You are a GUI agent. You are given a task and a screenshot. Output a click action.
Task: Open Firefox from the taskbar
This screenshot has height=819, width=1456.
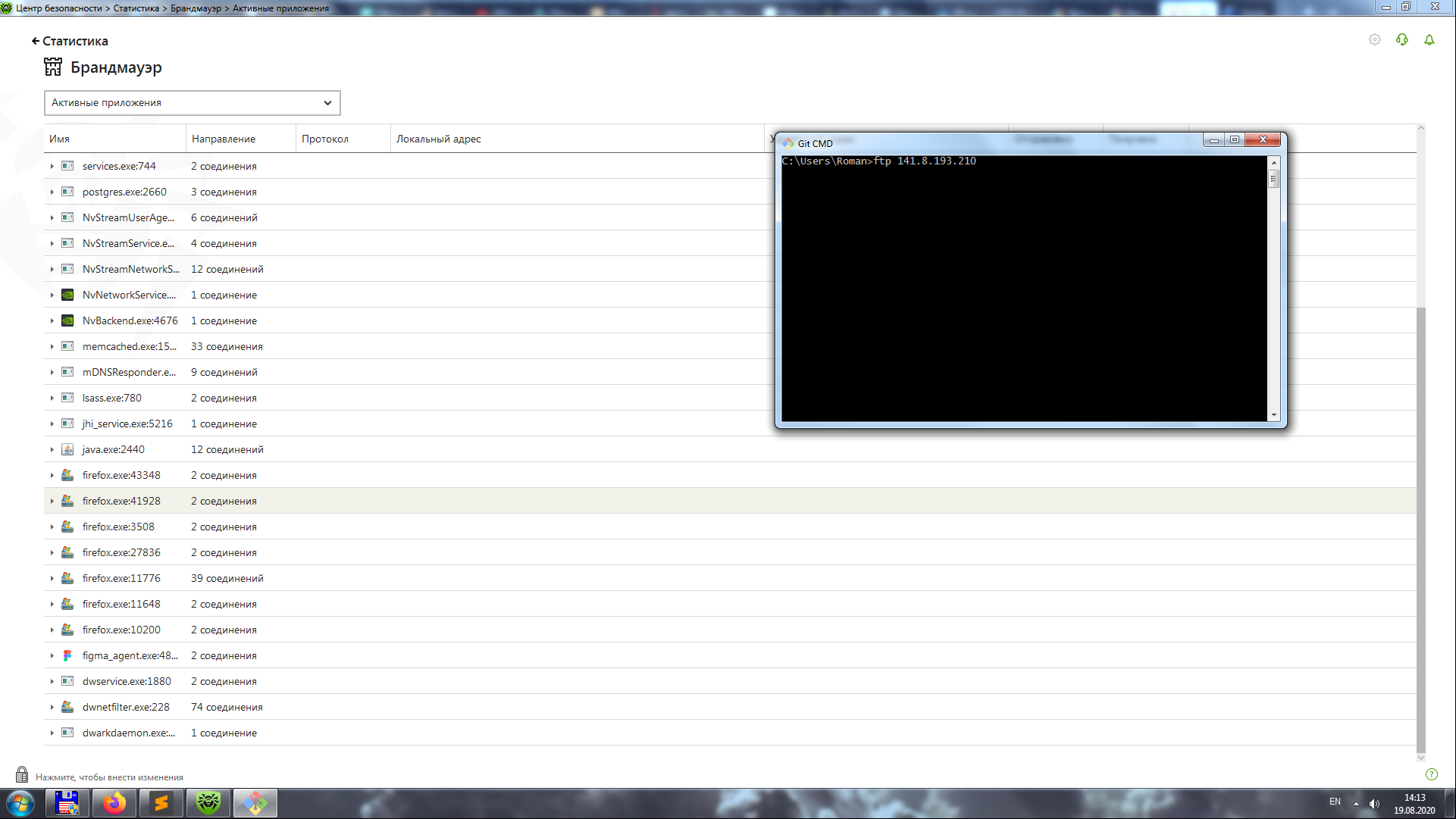pos(114,803)
